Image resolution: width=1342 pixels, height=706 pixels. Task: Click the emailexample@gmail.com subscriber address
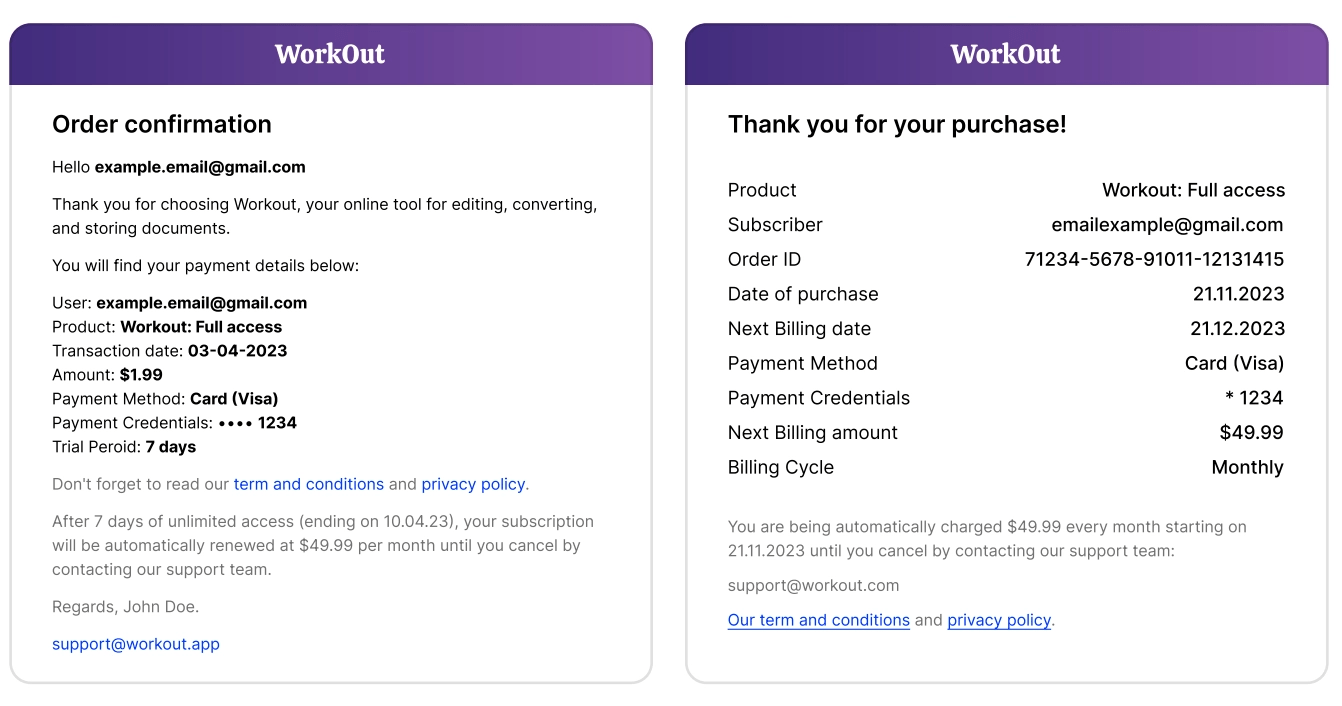(x=1167, y=224)
